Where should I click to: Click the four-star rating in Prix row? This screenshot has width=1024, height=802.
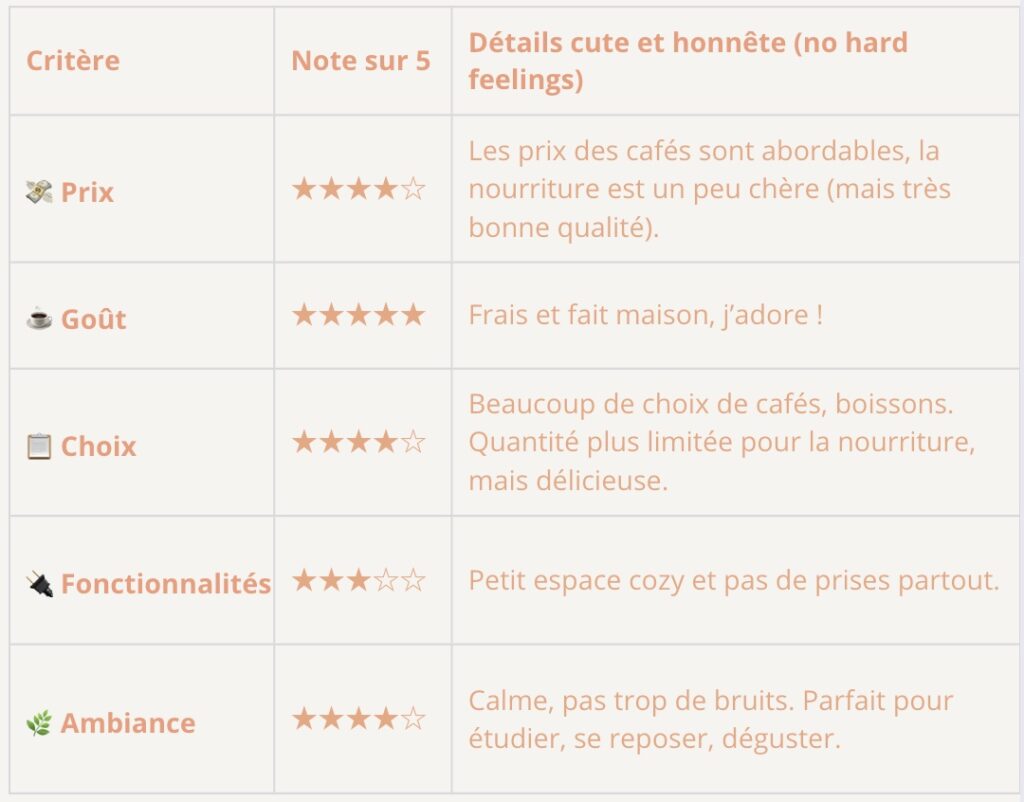tap(359, 189)
